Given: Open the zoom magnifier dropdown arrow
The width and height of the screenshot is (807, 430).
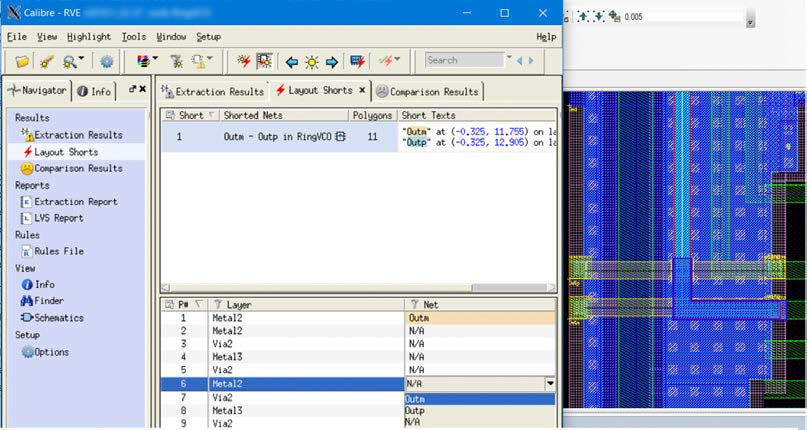Looking at the screenshot, I should coord(81,59).
